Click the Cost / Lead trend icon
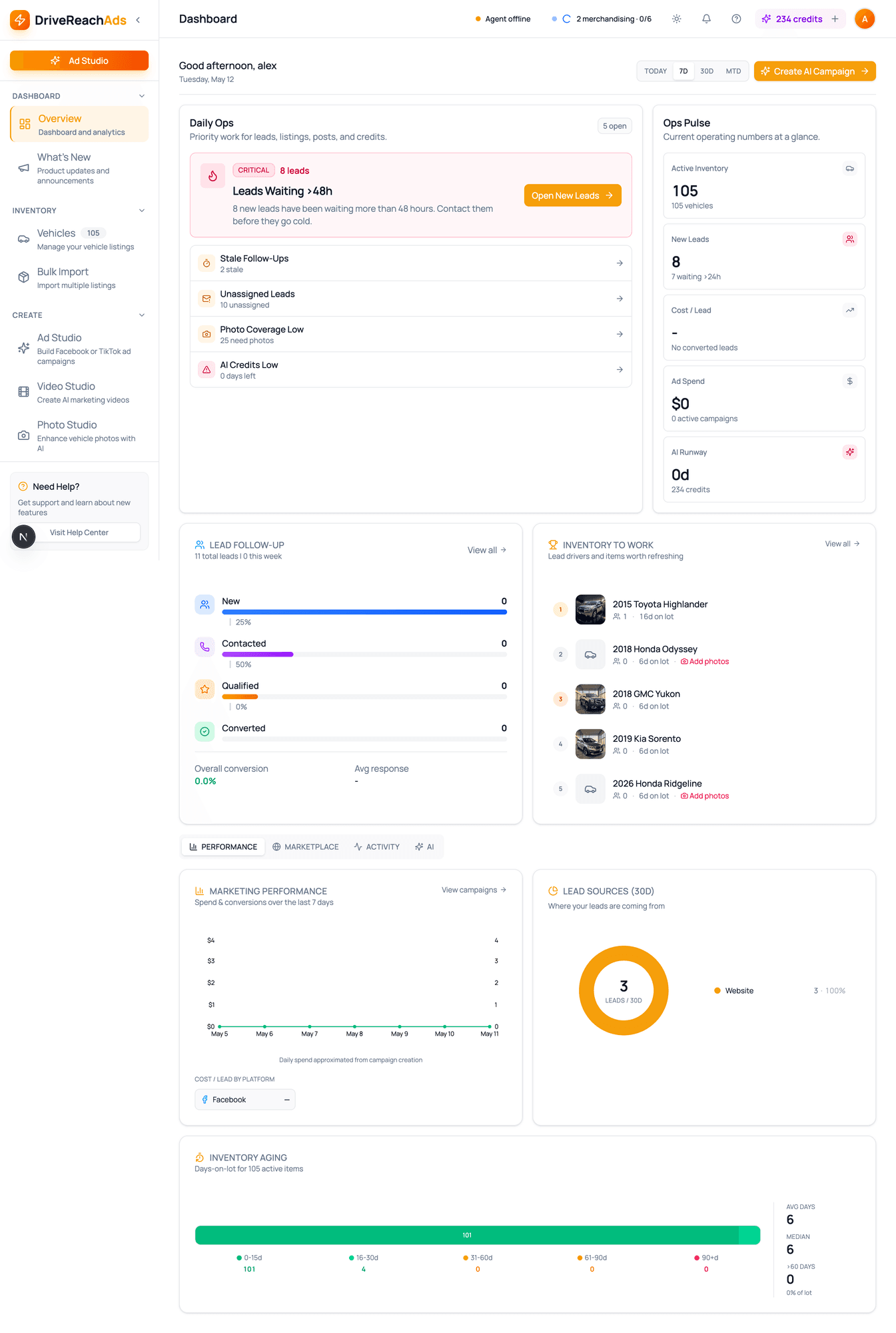The width and height of the screenshot is (896, 1333). 849,310
